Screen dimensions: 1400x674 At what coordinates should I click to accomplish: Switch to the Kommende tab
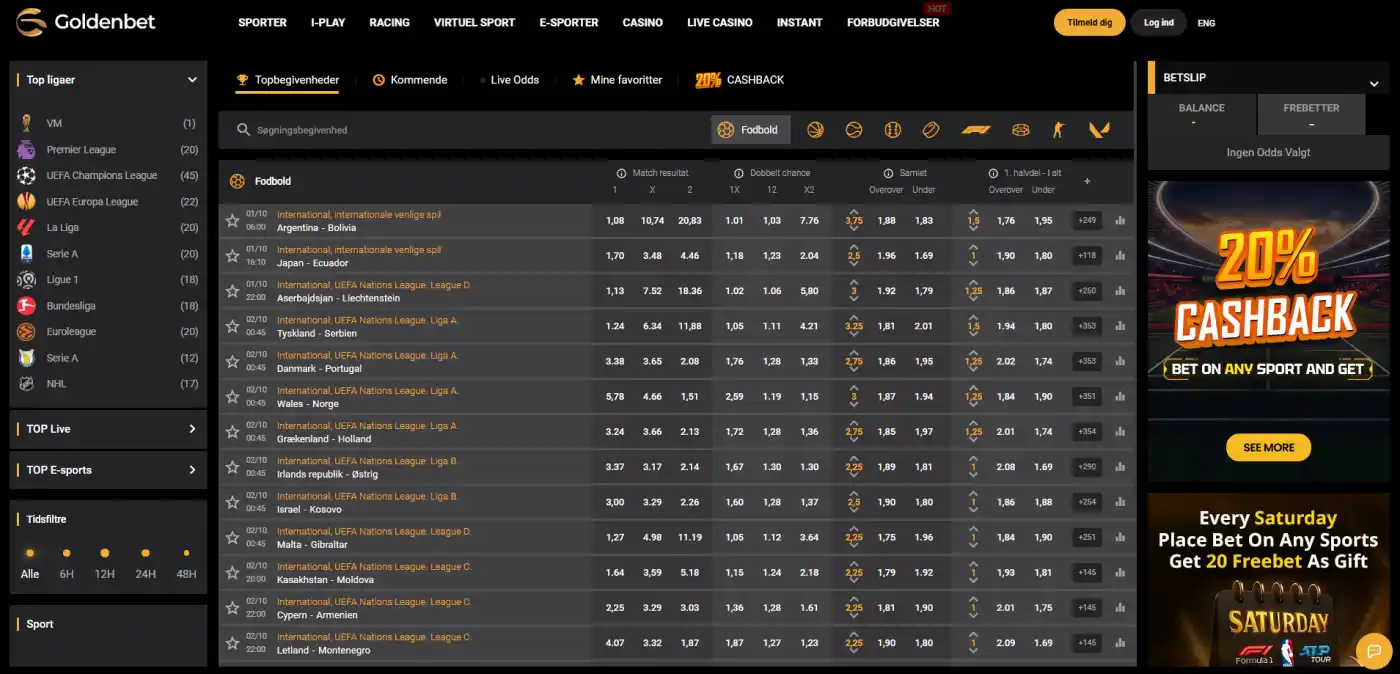pyautogui.click(x=410, y=80)
